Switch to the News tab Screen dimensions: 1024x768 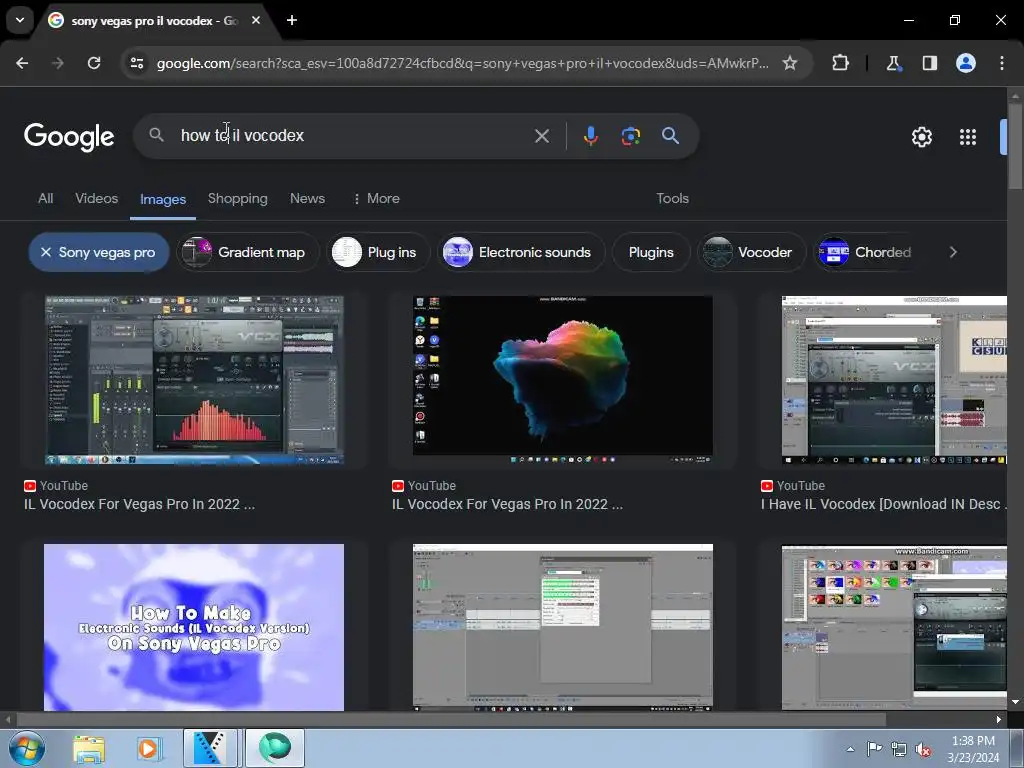point(307,199)
